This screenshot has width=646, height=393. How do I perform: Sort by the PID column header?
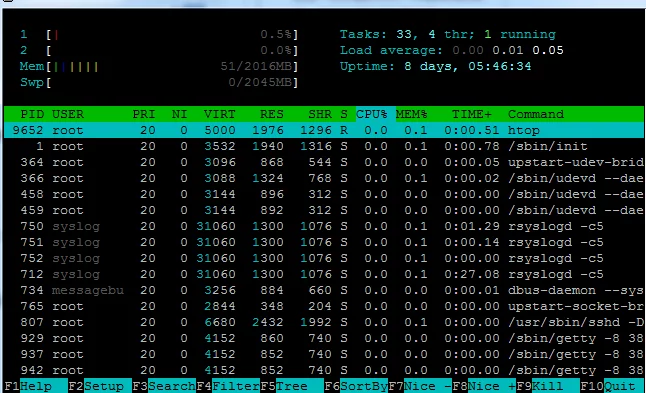pyautogui.click(x=32, y=114)
